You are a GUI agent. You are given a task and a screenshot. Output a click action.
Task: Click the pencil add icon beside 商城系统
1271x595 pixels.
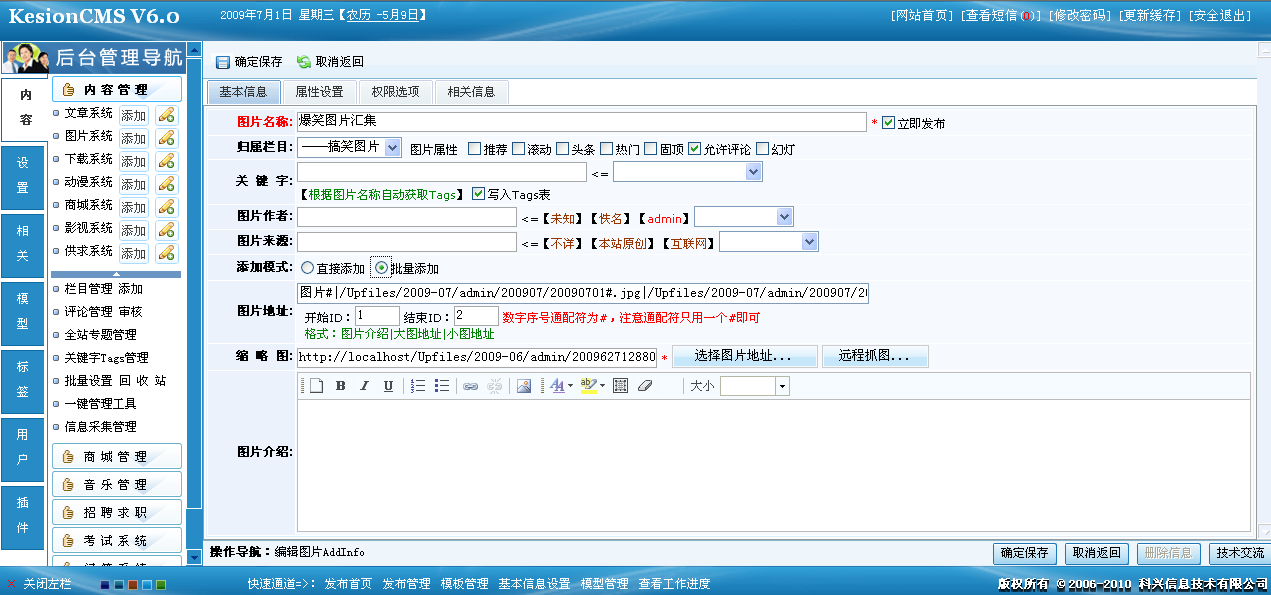tap(166, 206)
